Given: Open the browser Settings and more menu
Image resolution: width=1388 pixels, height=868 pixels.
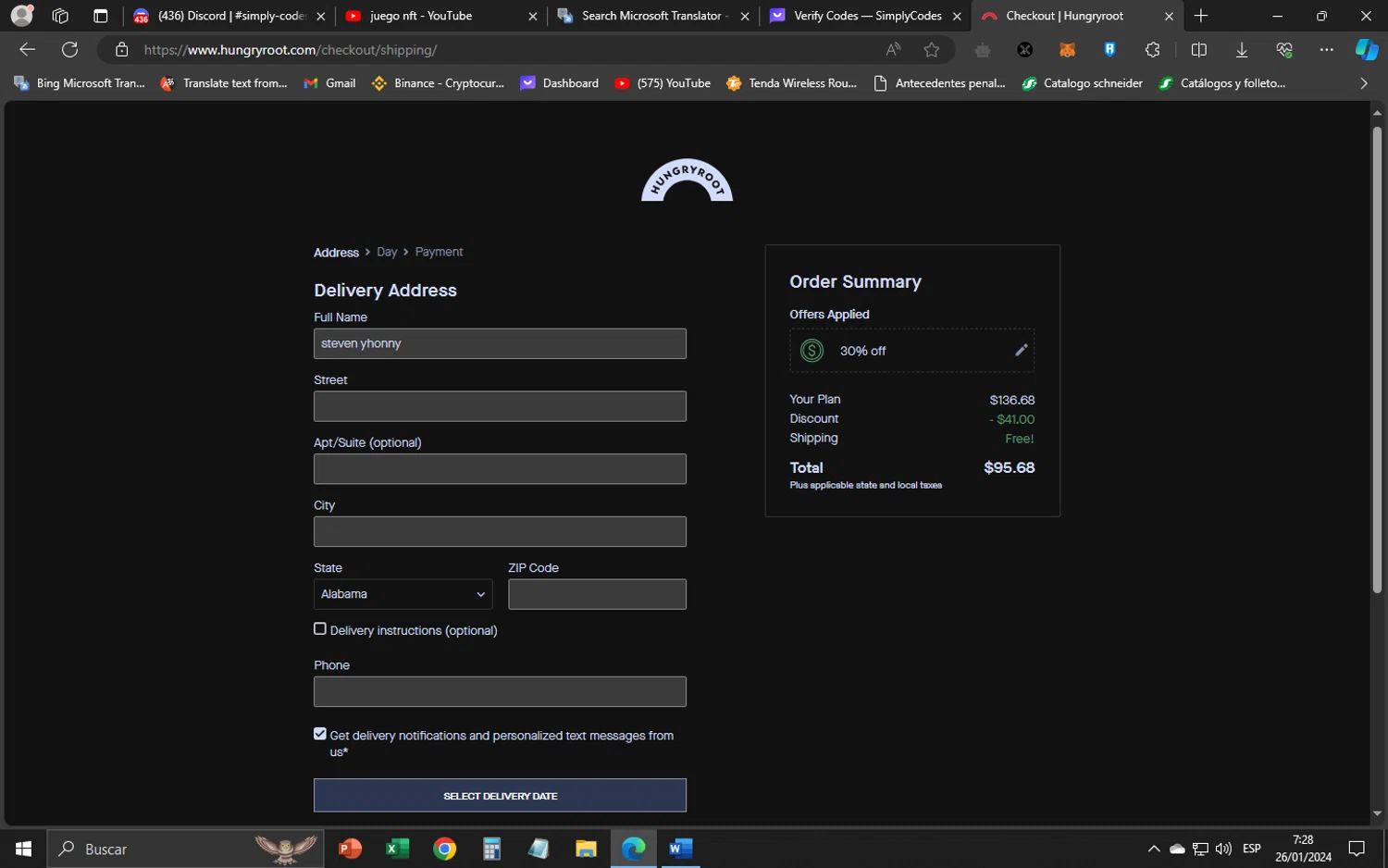Looking at the screenshot, I should click(1326, 50).
